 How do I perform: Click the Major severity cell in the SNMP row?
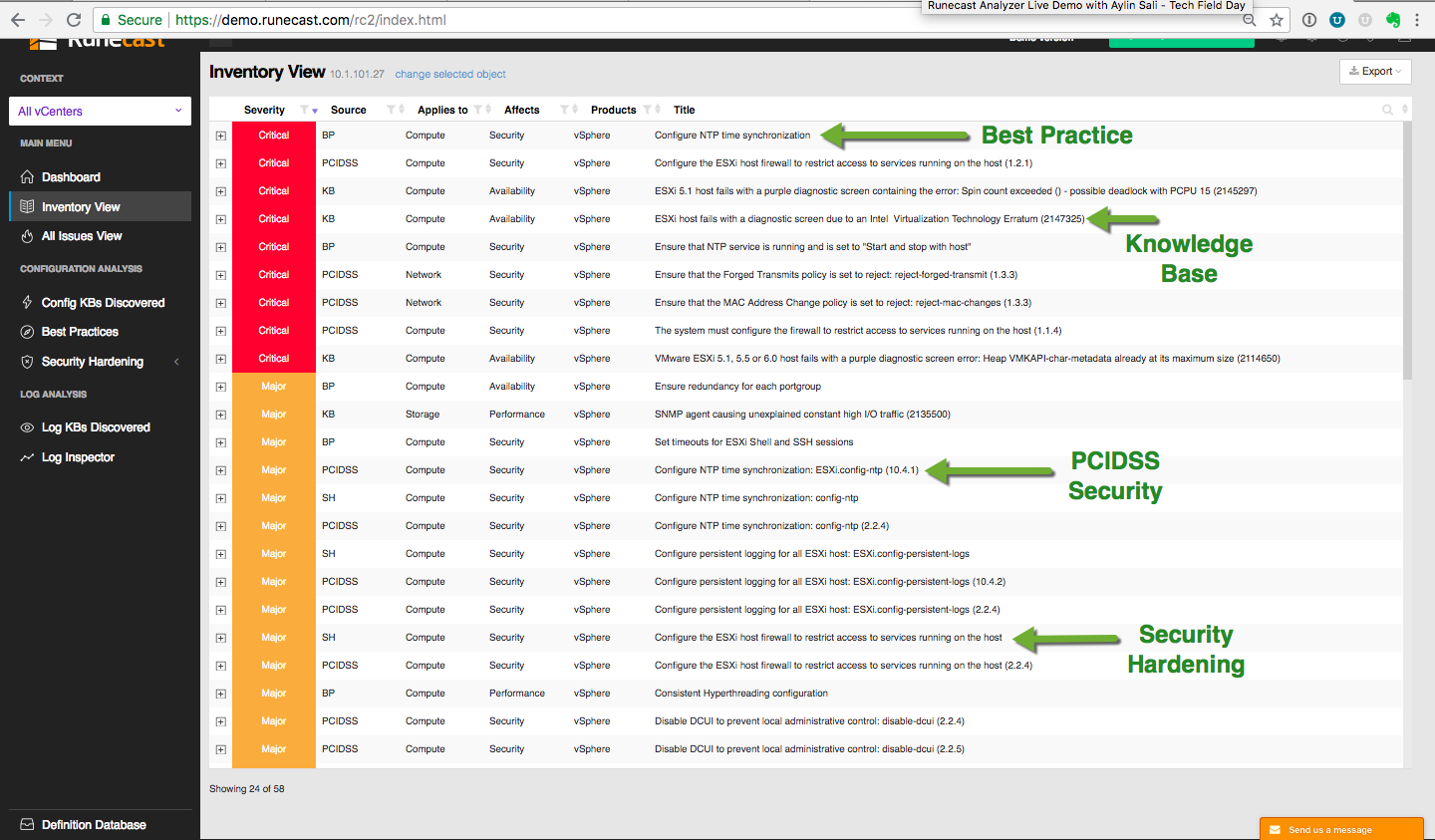[274, 415]
